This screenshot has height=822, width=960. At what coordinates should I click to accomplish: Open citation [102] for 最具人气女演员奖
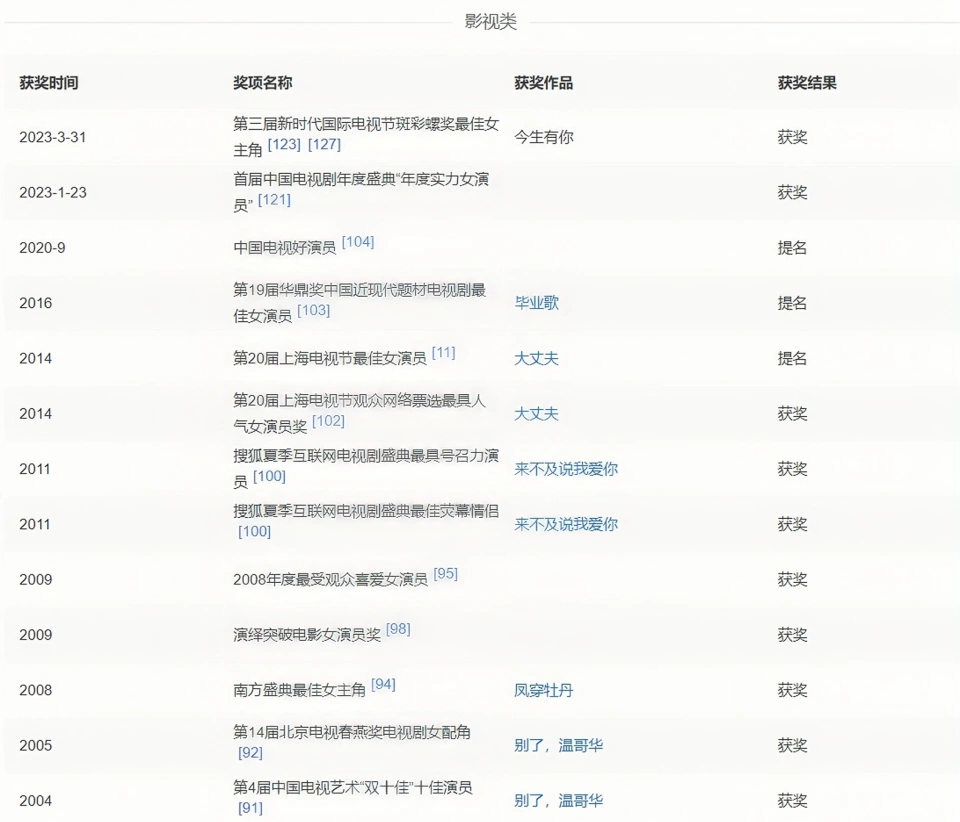pyautogui.click(x=329, y=421)
